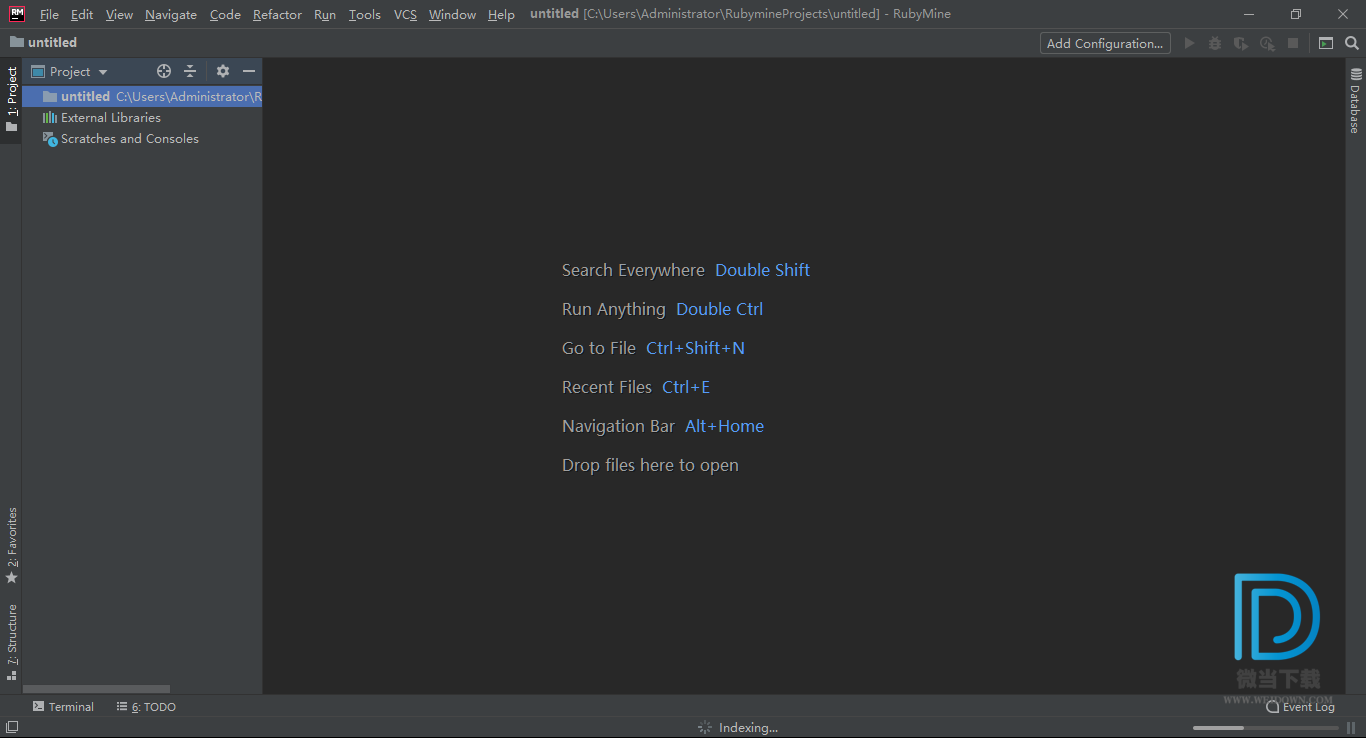The image size is (1366, 738).
Task: Click the Debug bug icon
Action: coord(1215,43)
